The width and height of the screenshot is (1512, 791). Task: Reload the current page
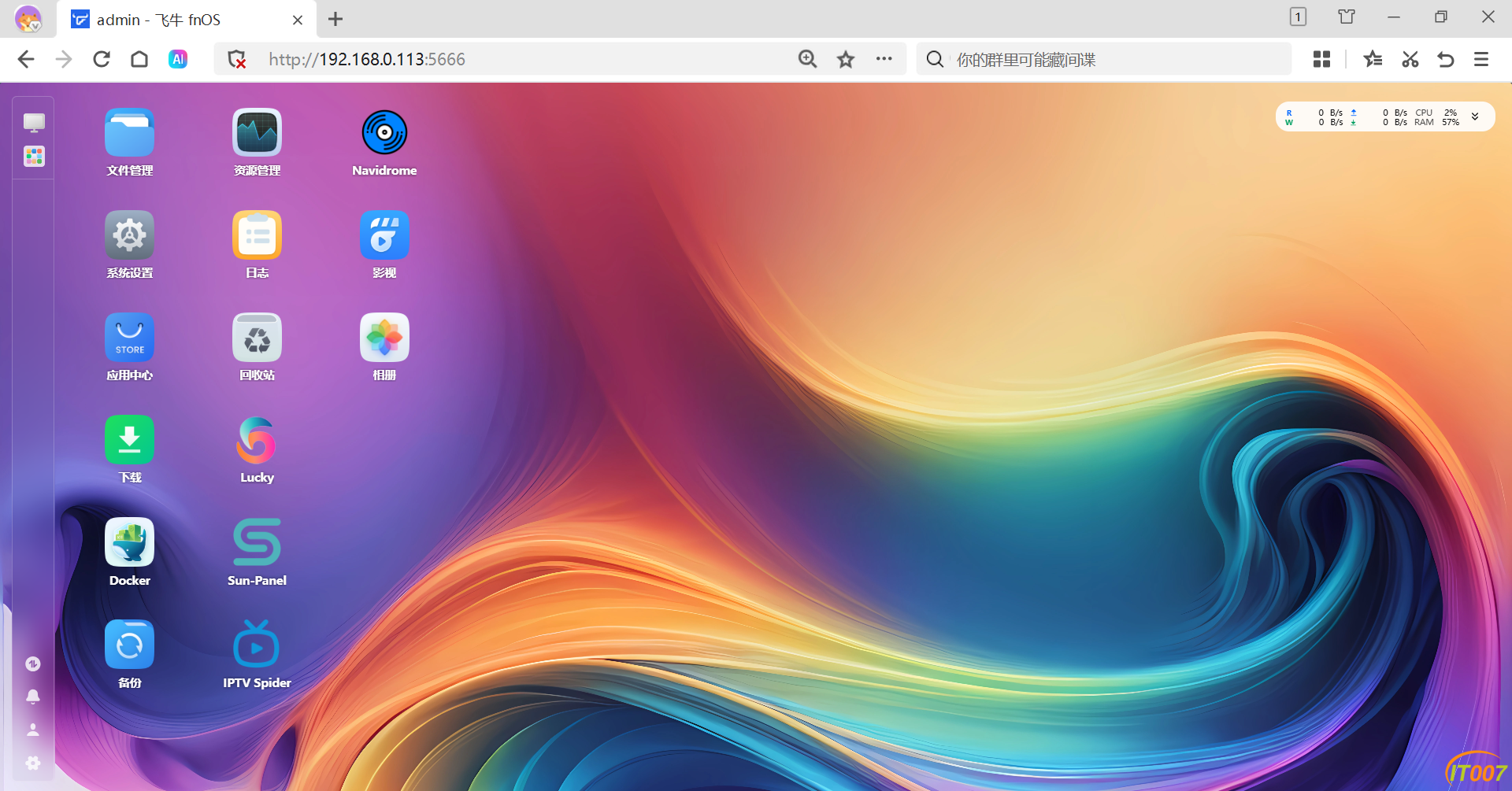pos(102,59)
